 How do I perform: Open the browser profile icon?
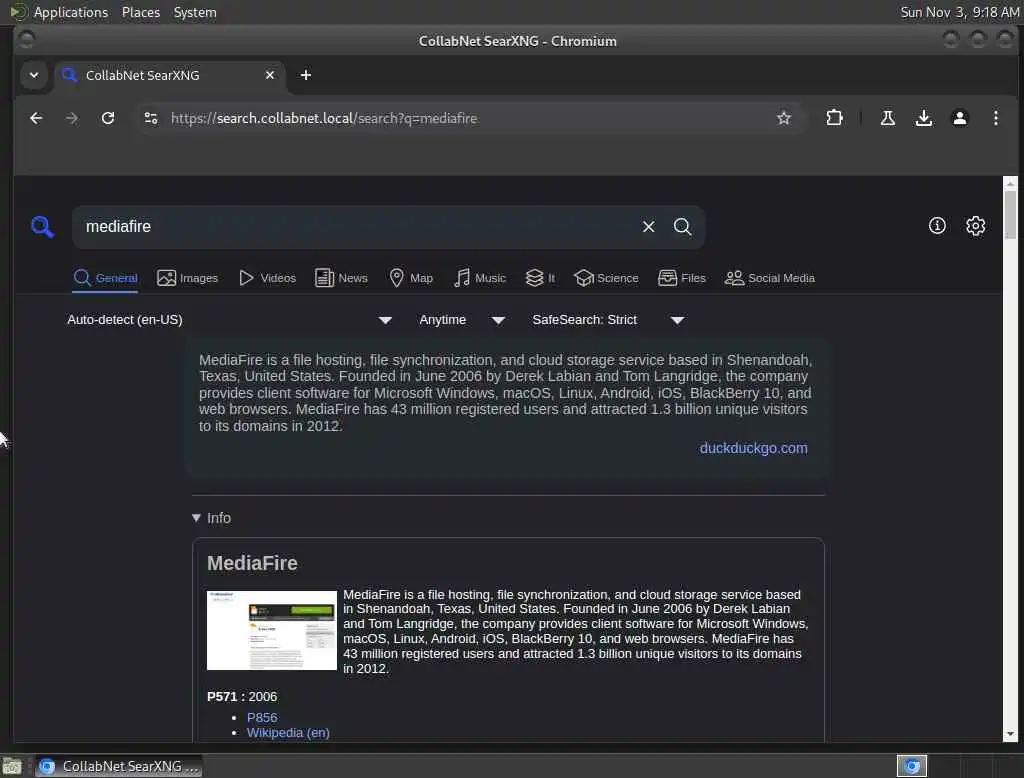959,118
